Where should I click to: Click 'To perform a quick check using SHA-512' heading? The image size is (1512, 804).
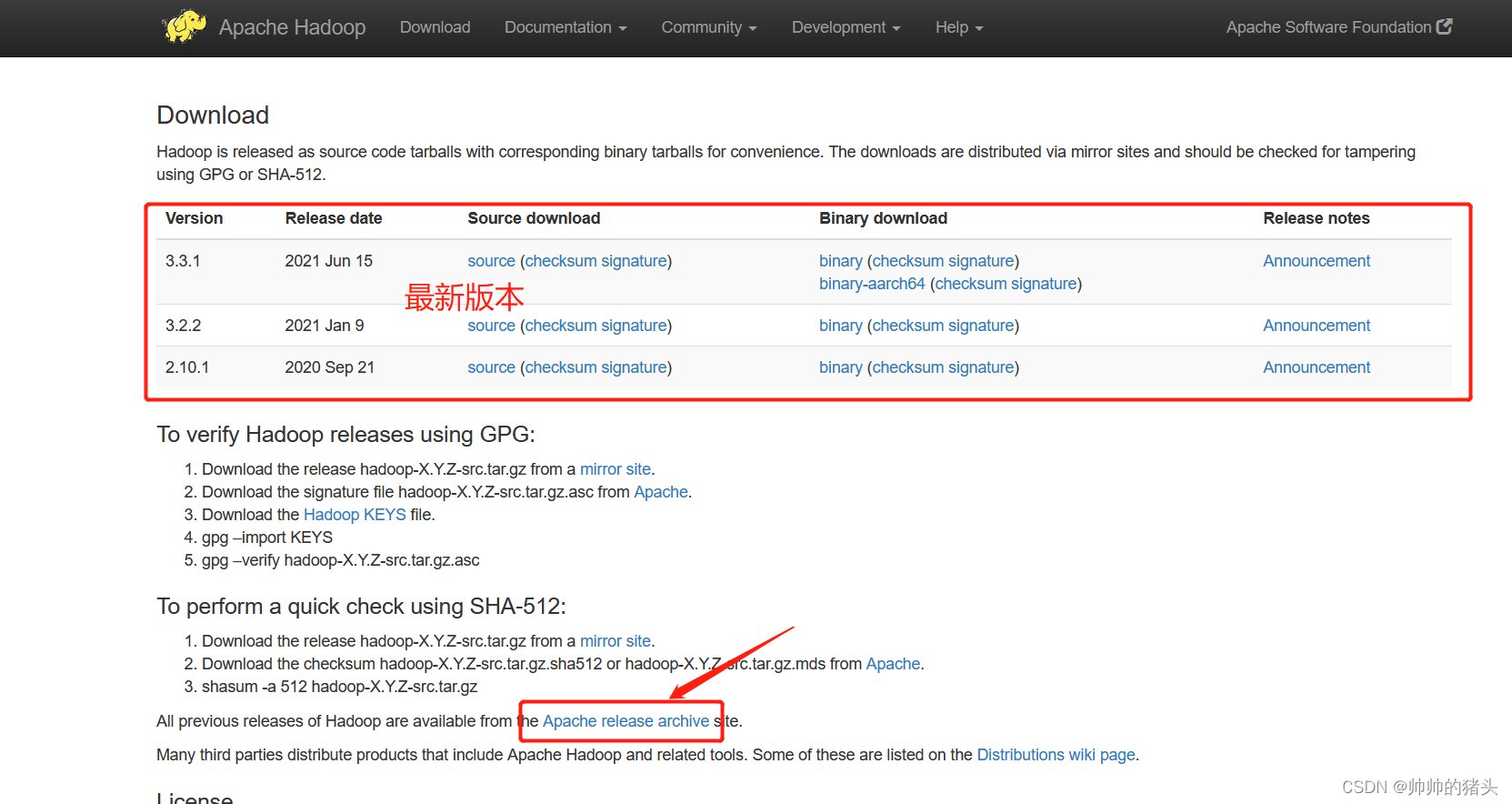pos(361,607)
